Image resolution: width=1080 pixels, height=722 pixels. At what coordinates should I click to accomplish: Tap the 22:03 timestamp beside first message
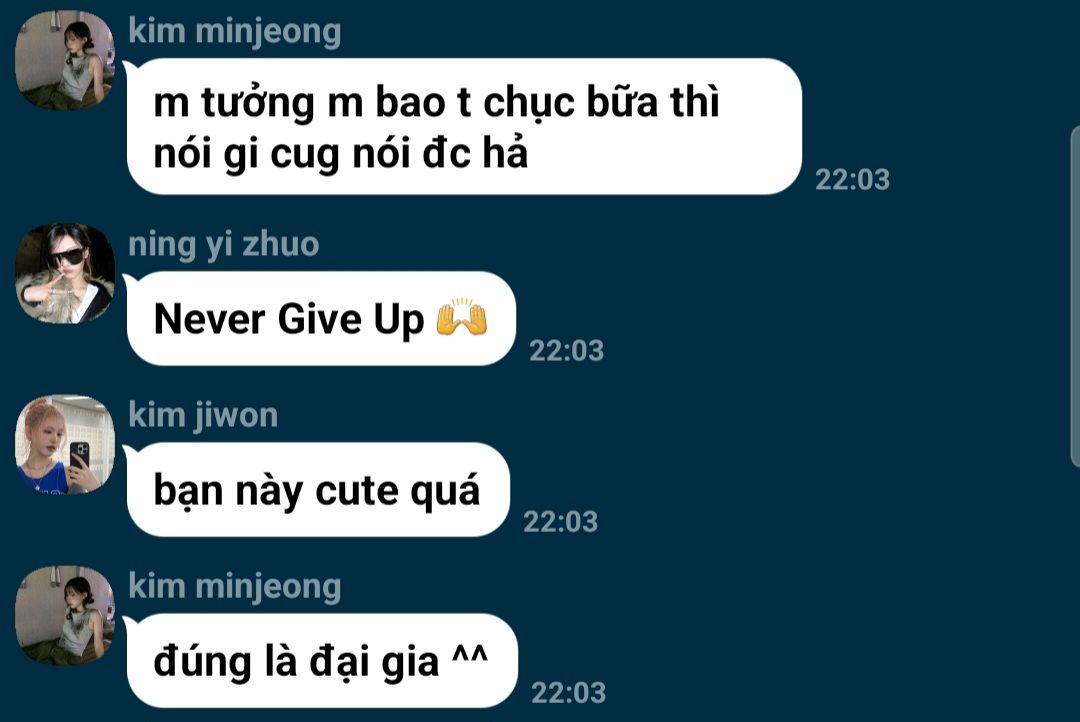tap(853, 180)
